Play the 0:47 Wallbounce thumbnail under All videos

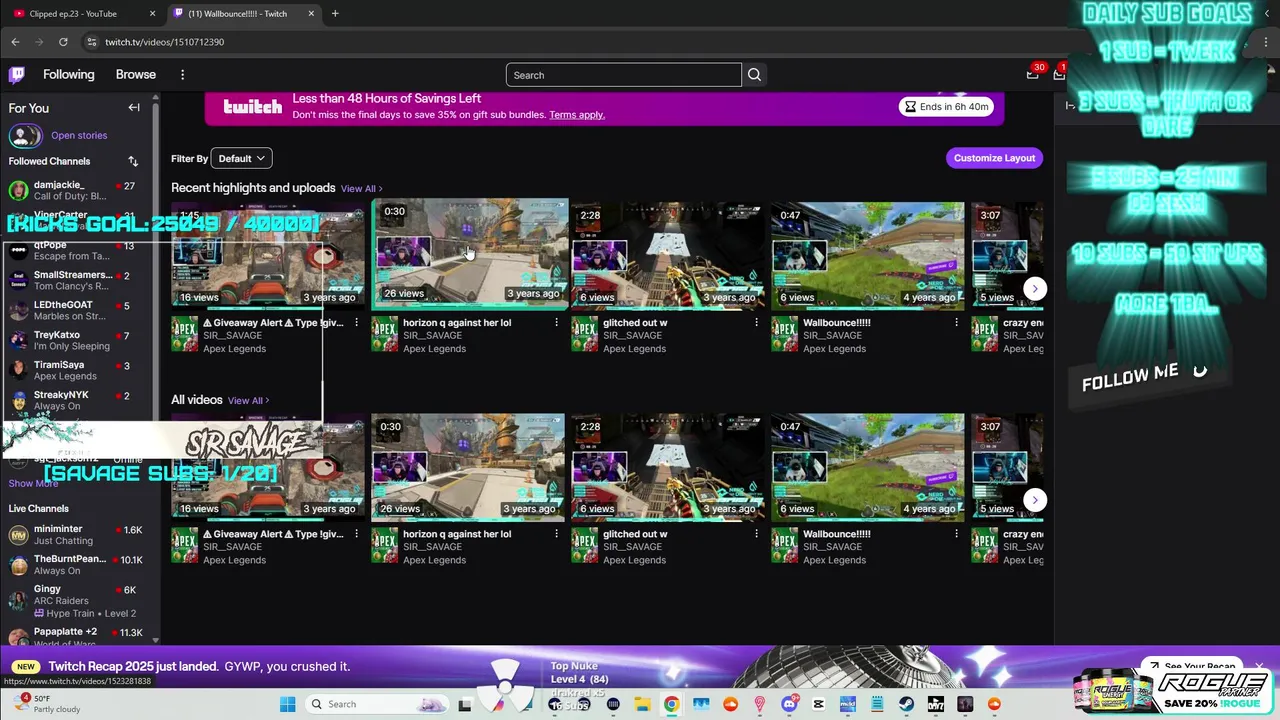868,467
